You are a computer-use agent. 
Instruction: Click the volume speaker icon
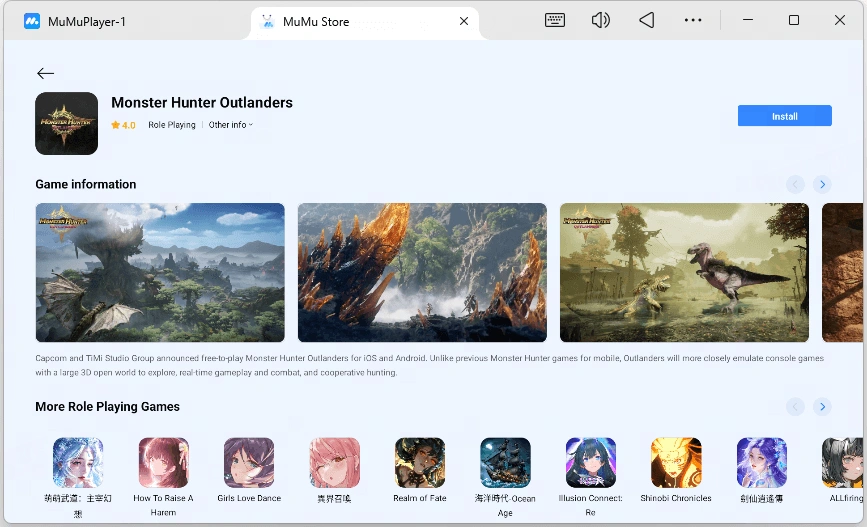coord(600,20)
